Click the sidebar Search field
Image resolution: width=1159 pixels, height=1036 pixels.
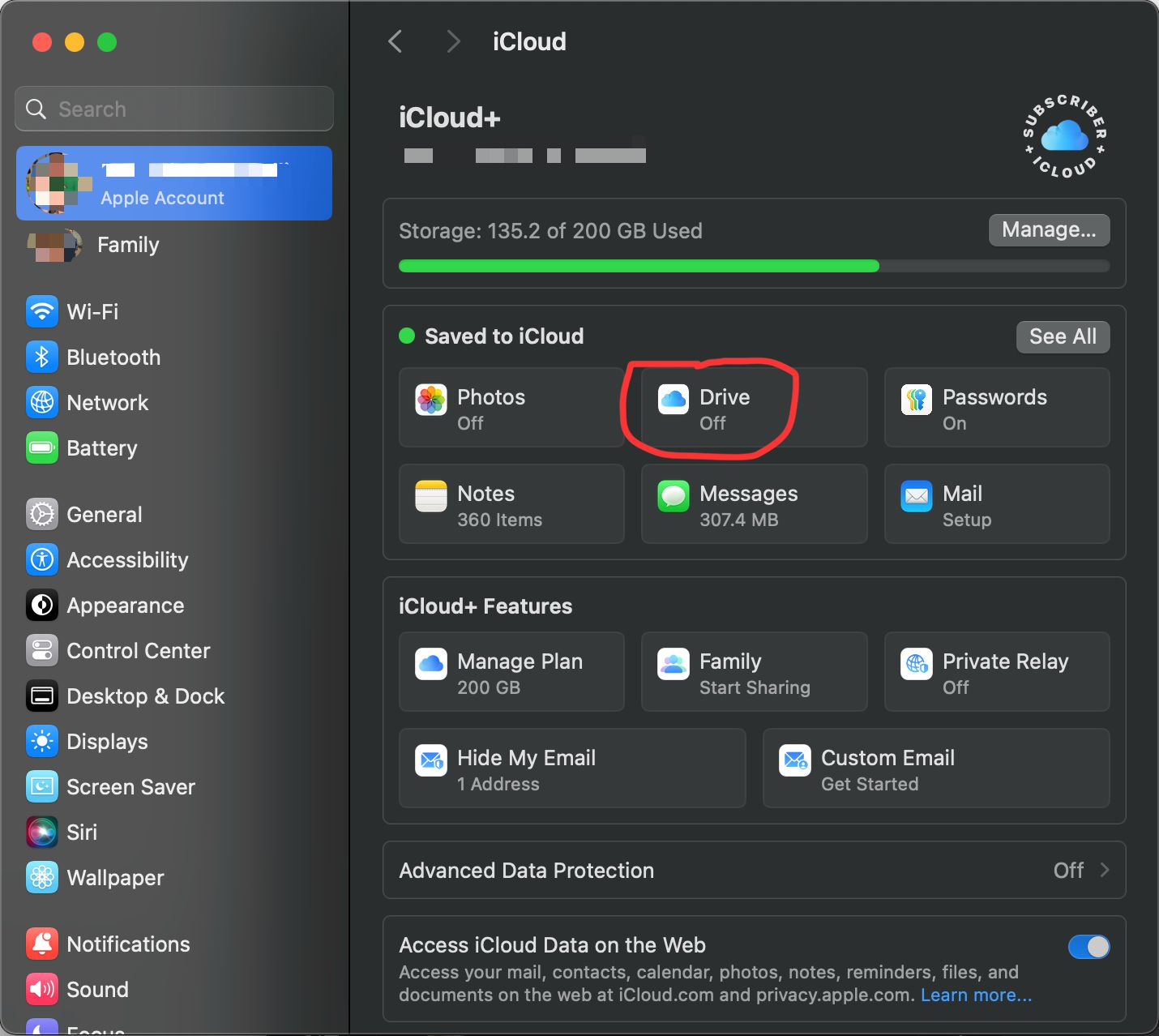tap(174, 109)
